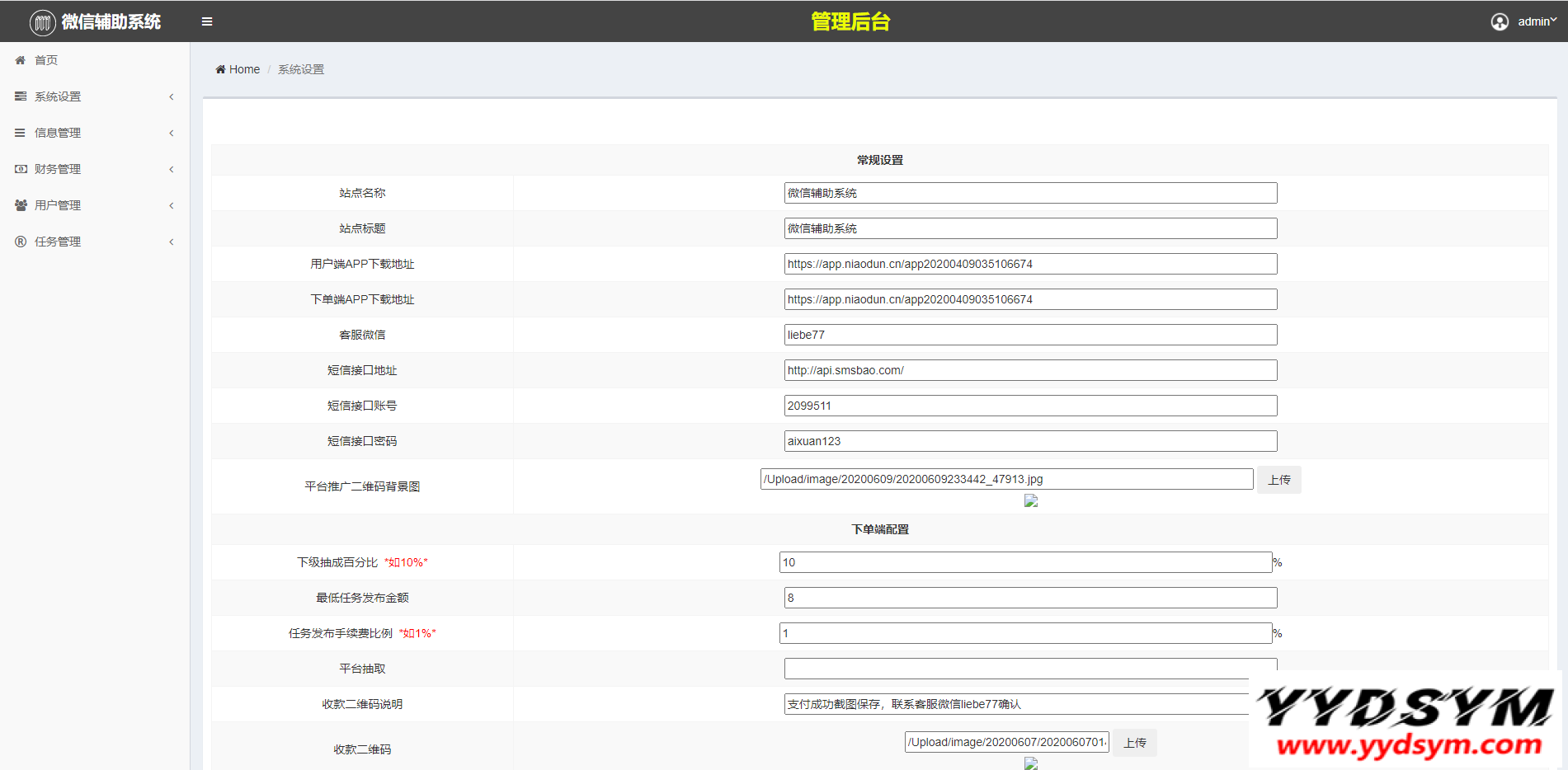Click the hamburger menu toggle icon
Screen dimensions: 1568x770
pos(207,21)
